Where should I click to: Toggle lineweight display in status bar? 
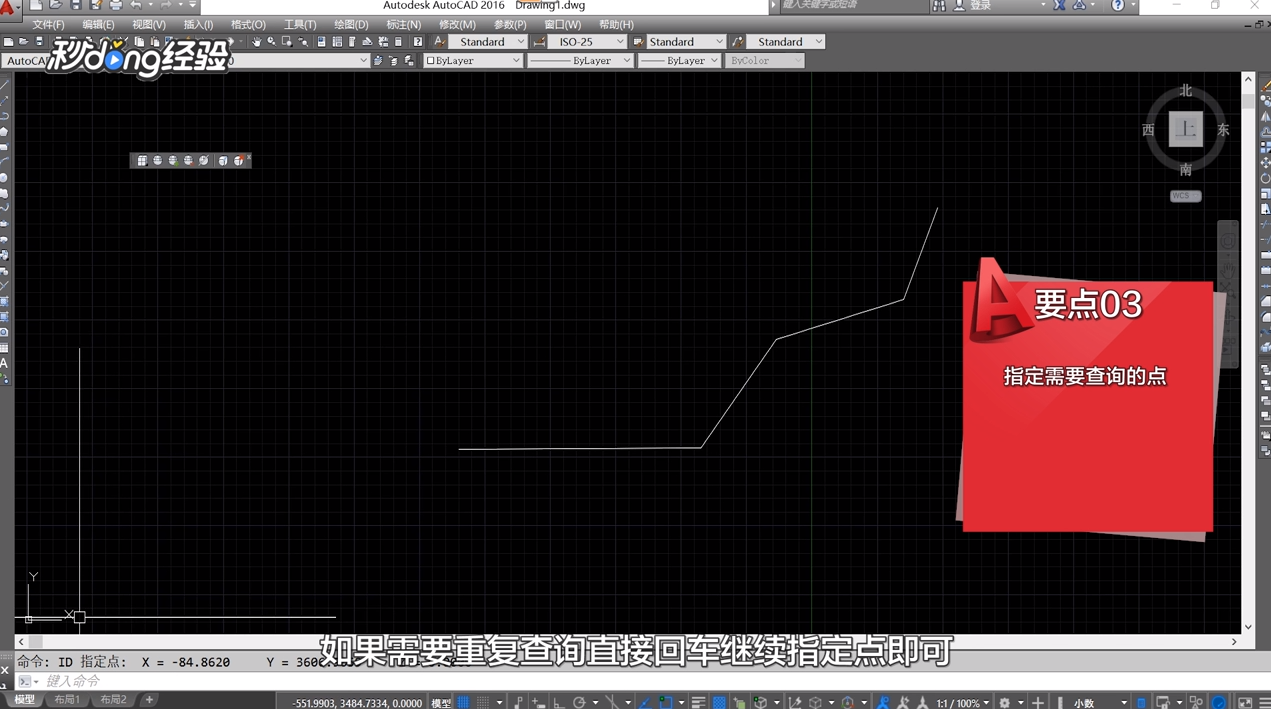pos(698,703)
